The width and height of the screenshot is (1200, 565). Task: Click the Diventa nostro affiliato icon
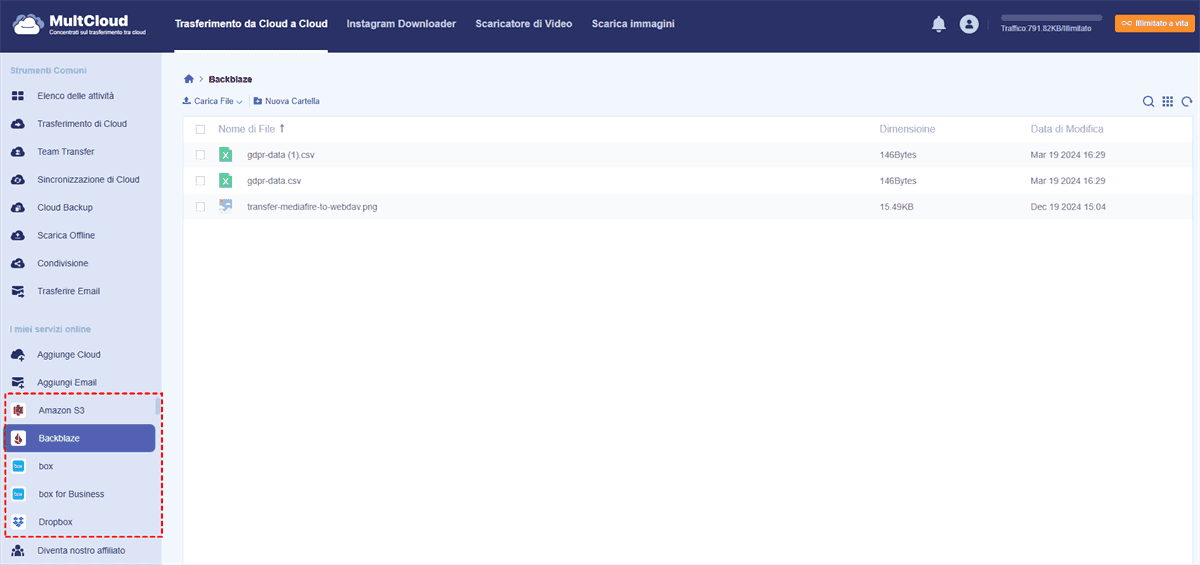tap(17, 551)
